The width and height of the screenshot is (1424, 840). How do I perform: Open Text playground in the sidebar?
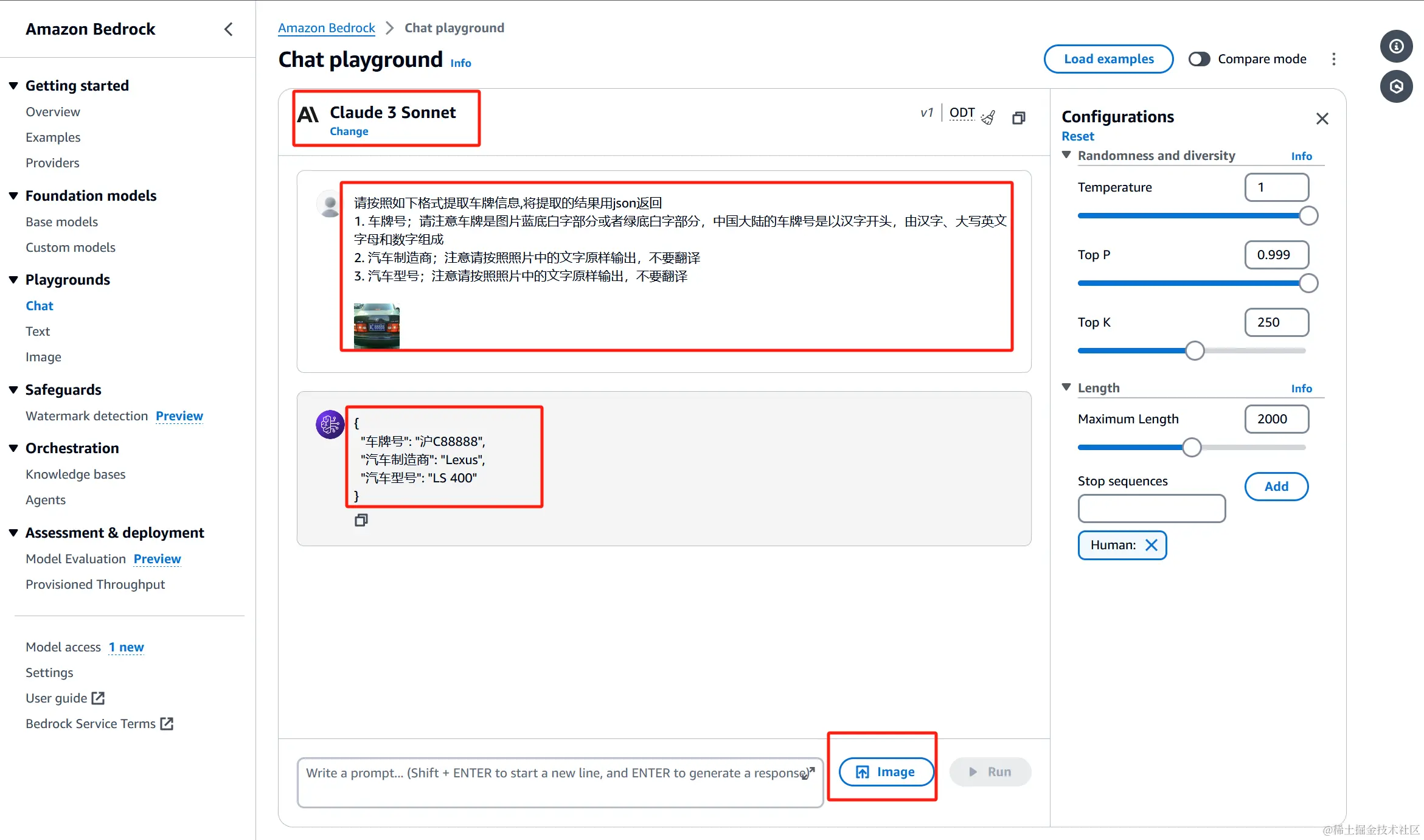point(38,331)
